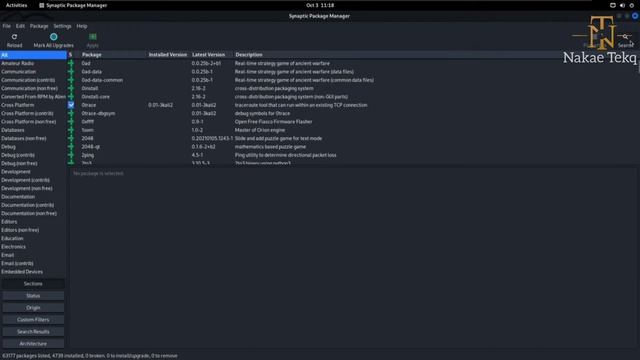Open the Settings menu
Screen dimensions: 640x360
(x=62, y=26)
